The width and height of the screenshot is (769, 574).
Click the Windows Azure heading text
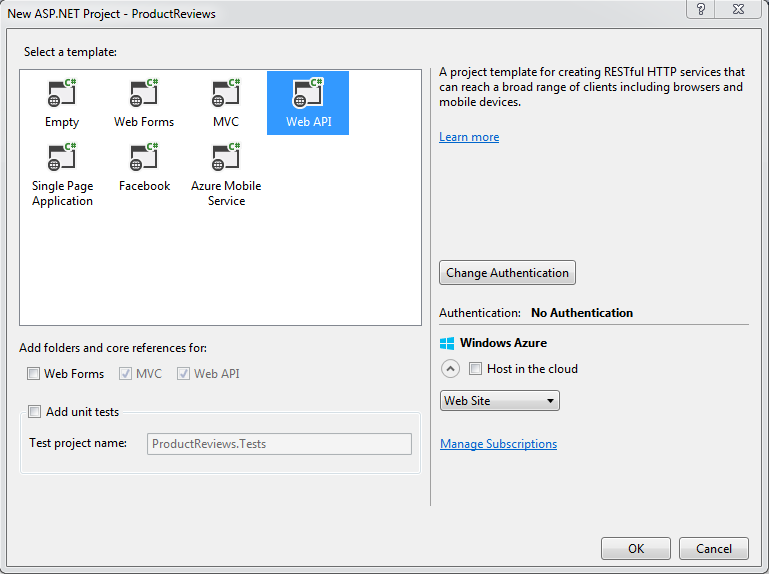[x=503, y=343]
